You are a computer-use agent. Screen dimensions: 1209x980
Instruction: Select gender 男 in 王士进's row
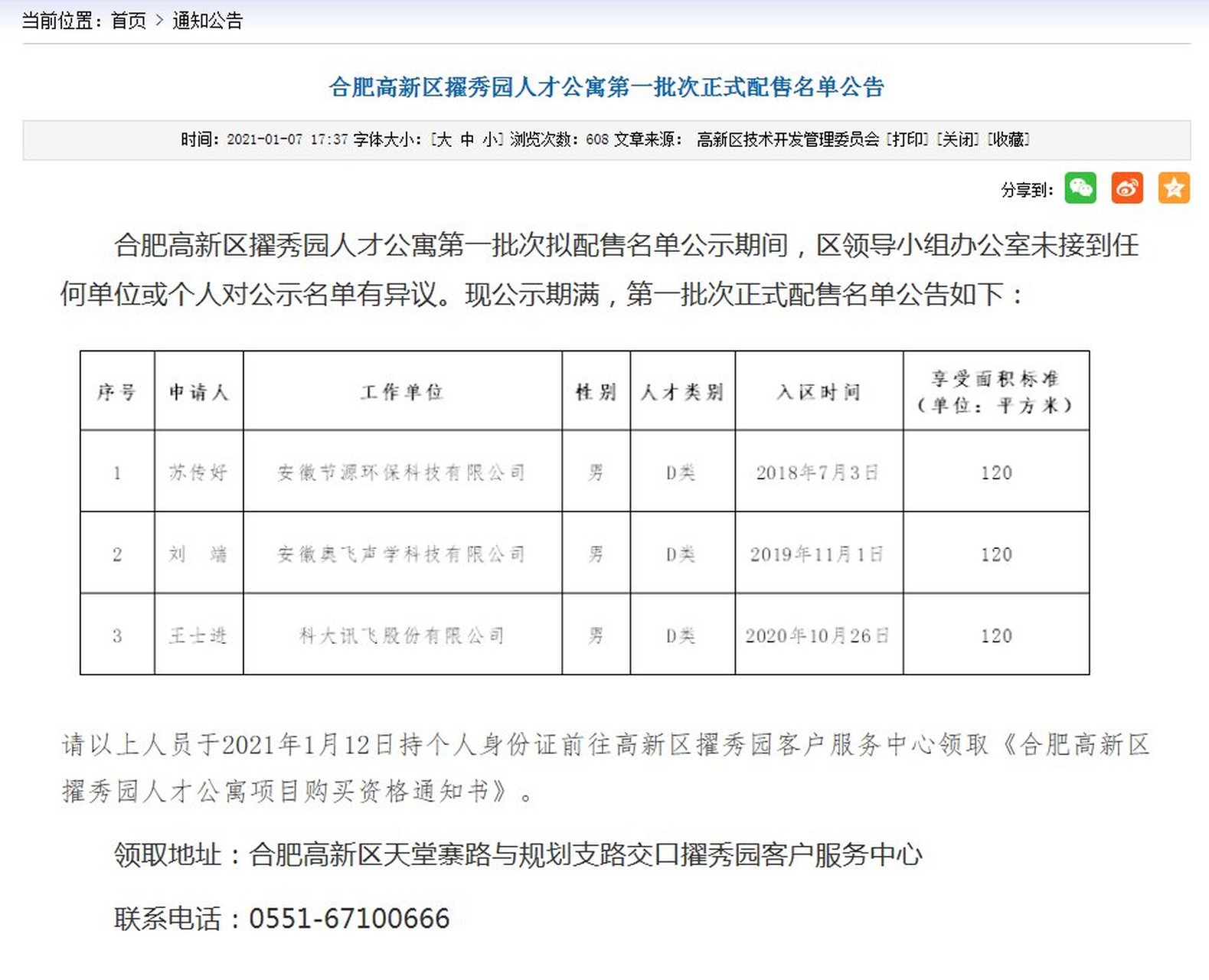click(x=596, y=635)
